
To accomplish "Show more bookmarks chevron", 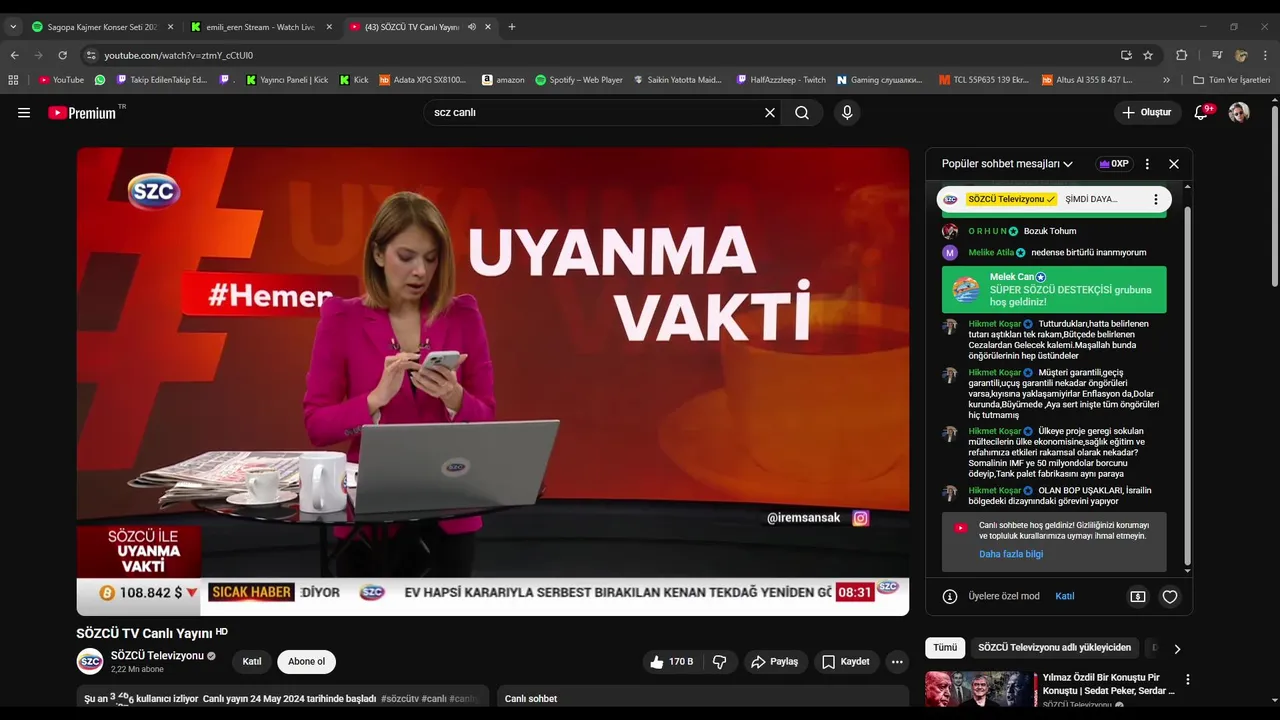I will point(1166,80).
